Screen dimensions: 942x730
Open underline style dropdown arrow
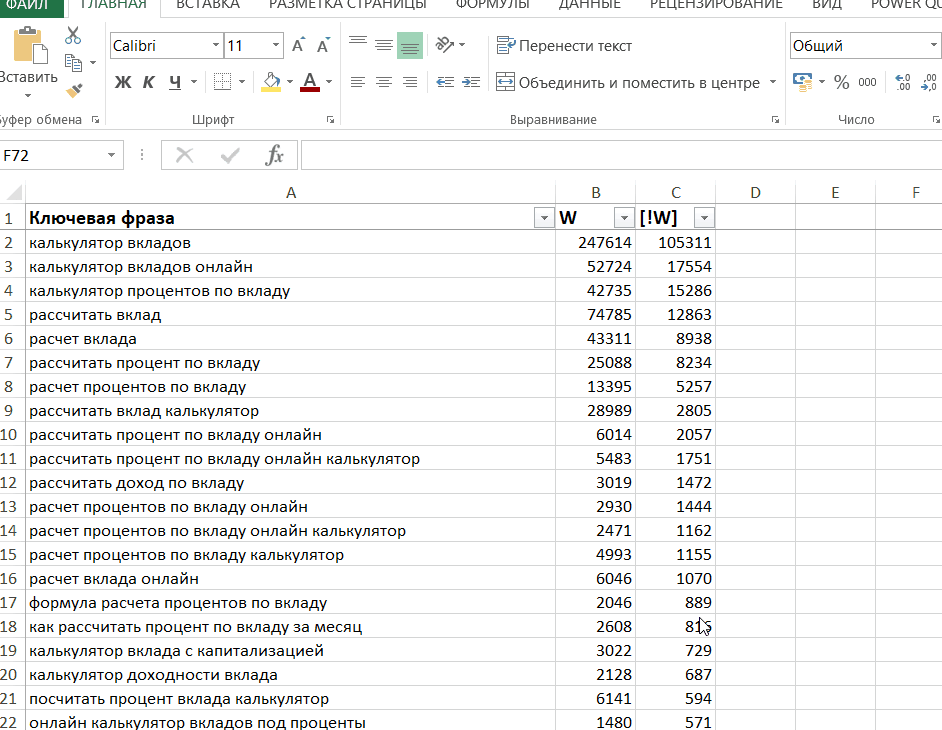click(193, 82)
